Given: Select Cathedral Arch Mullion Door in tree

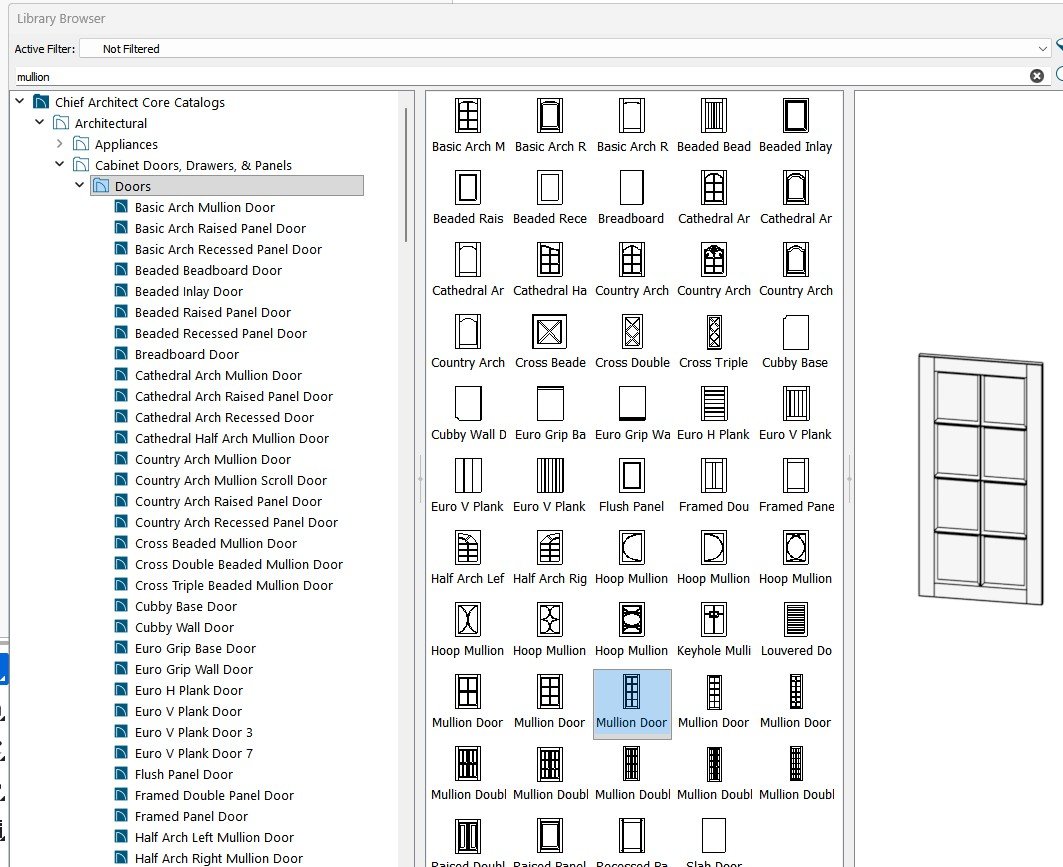Looking at the screenshot, I should coord(218,375).
